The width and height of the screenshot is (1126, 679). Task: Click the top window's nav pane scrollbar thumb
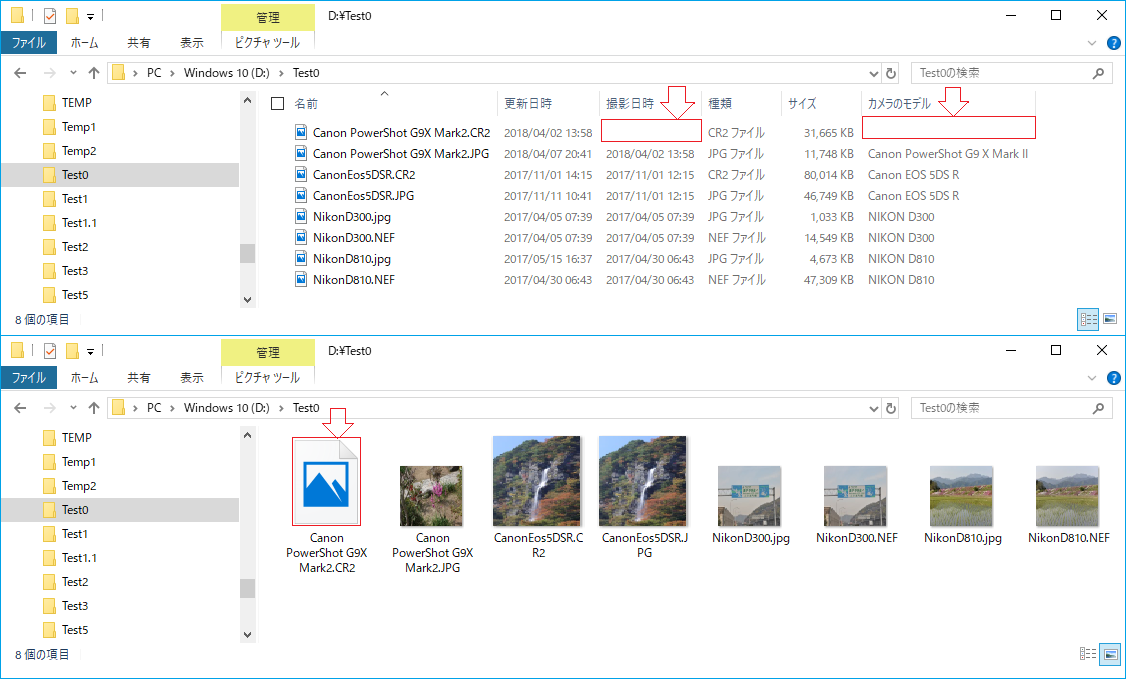click(247, 253)
